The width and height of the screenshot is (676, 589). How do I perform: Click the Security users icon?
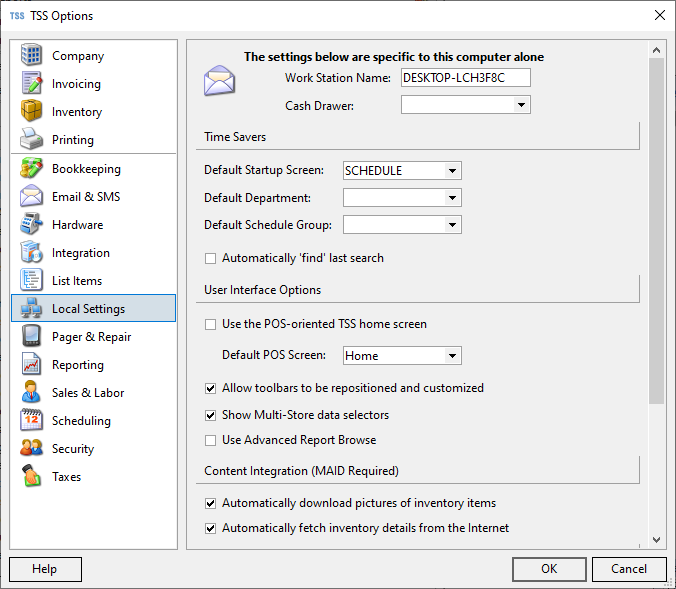(31, 449)
